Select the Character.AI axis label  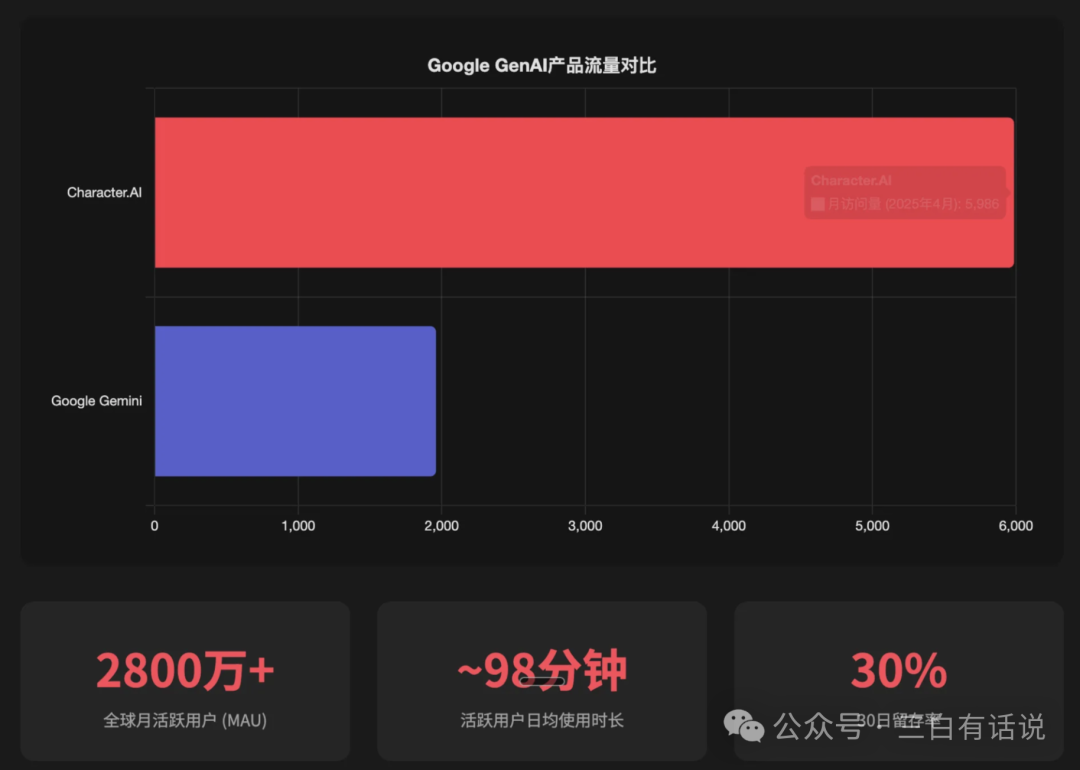104,192
